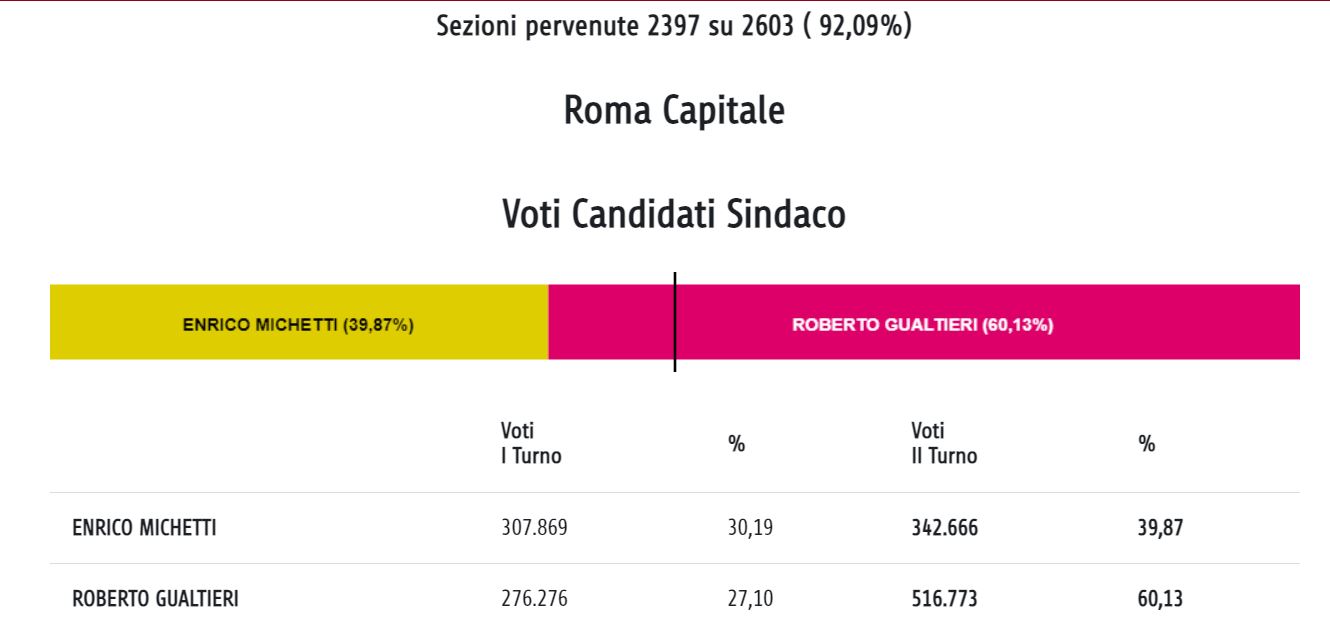Click the pink Roberto Gualtieri bar segment
This screenshot has width=1330, height=624.
pyautogui.click(x=922, y=324)
